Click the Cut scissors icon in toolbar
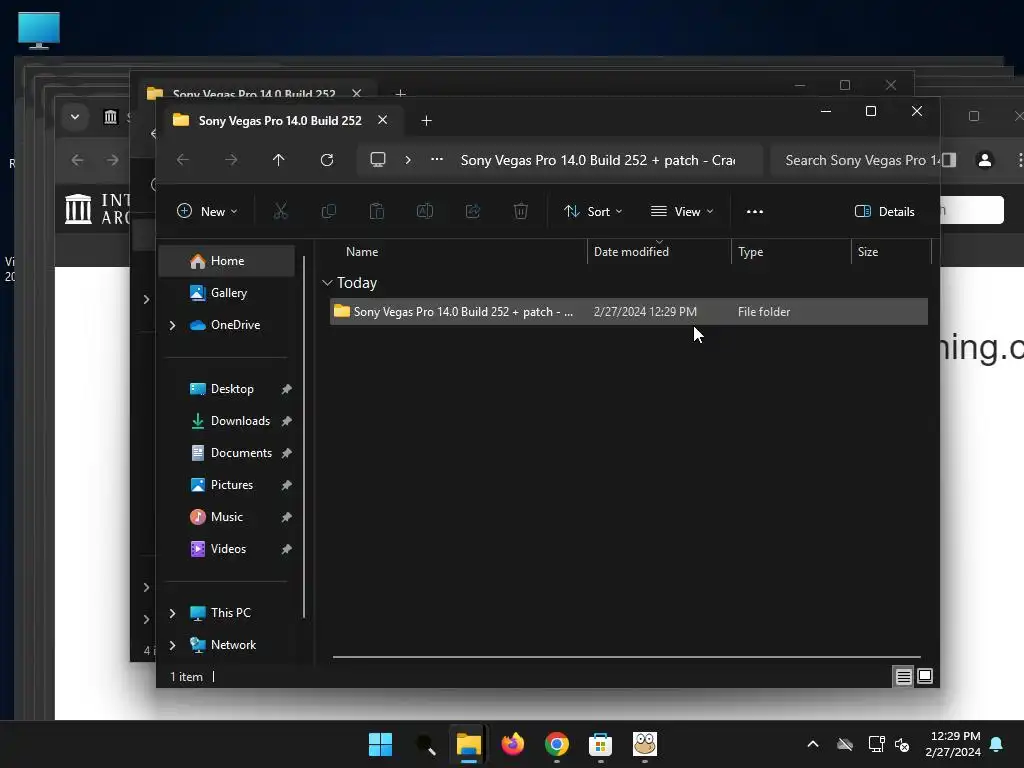This screenshot has width=1024, height=768. click(280, 211)
